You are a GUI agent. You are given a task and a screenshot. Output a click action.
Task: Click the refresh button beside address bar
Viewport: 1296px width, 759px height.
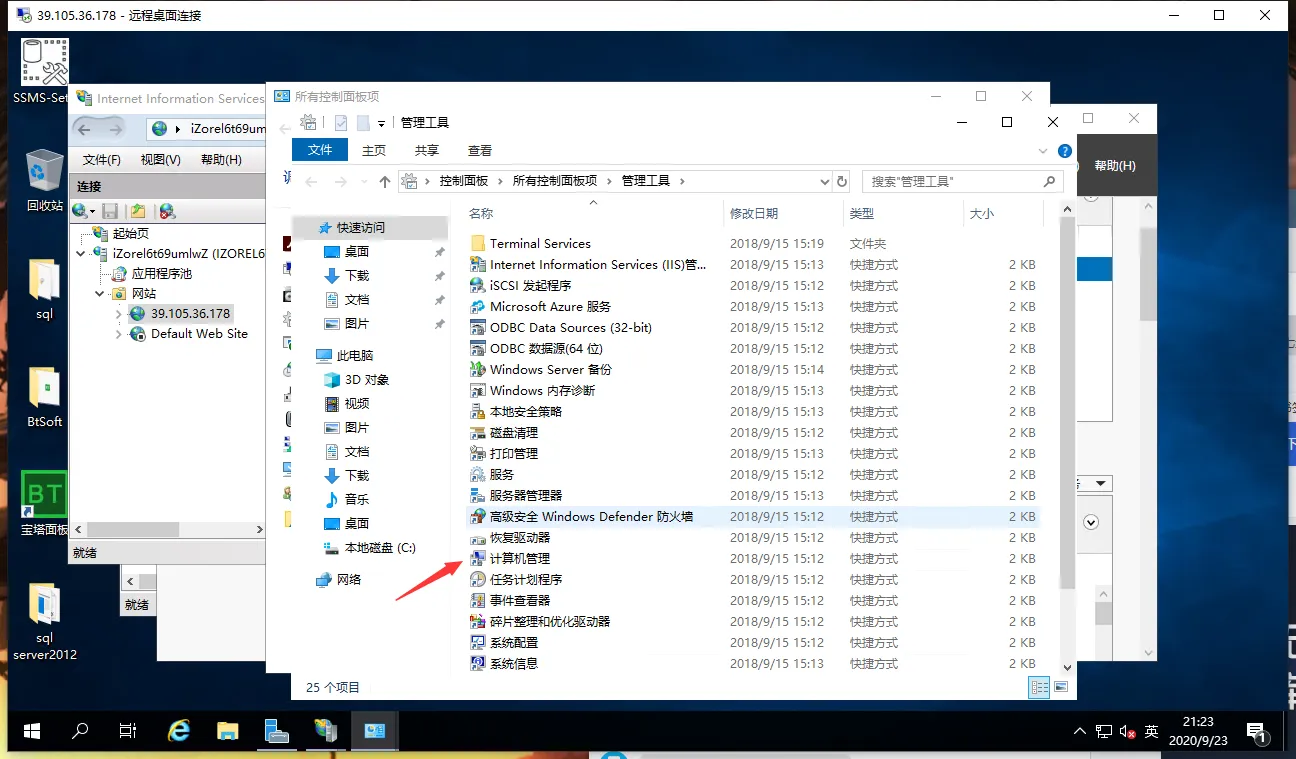tap(842, 181)
